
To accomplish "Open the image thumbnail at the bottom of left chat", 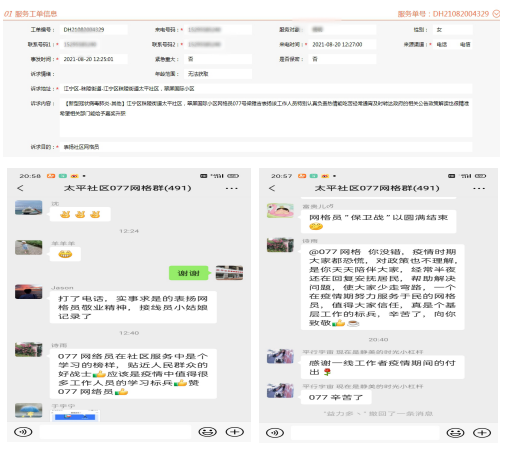I will tap(75, 416).
